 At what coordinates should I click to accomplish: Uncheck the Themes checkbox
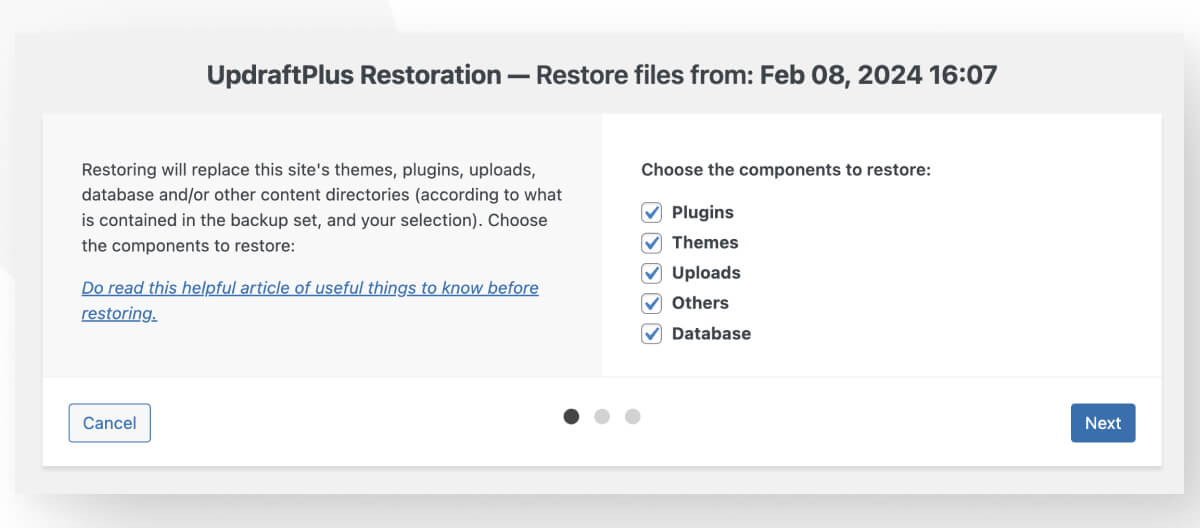pos(652,242)
